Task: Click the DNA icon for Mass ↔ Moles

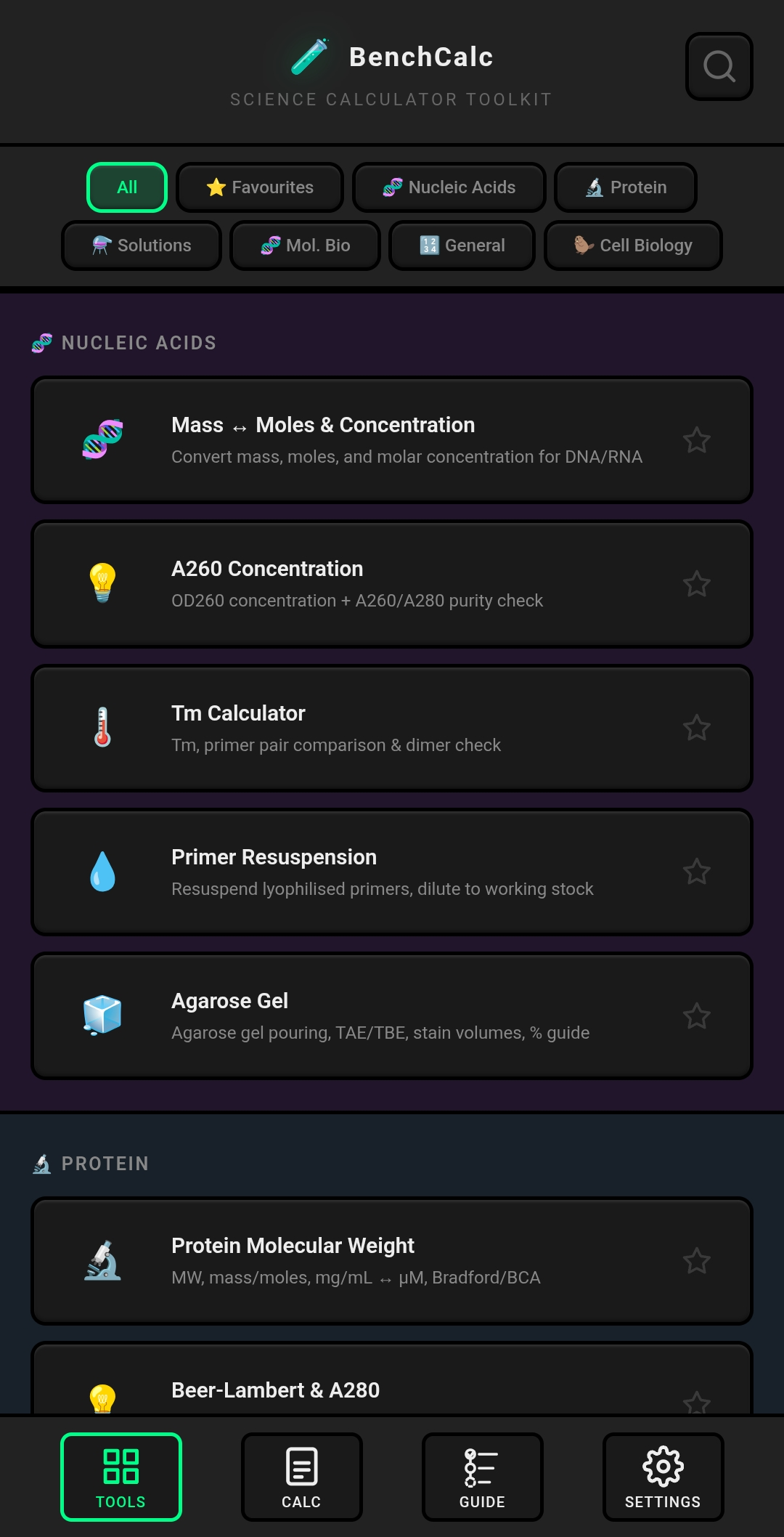Action: (x=102, y=439)
